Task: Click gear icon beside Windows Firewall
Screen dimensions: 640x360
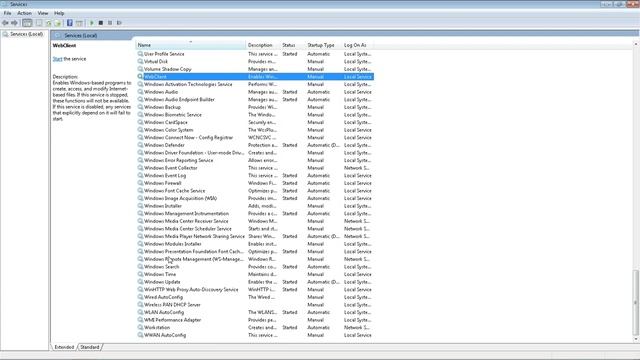Action: point(140,183)
